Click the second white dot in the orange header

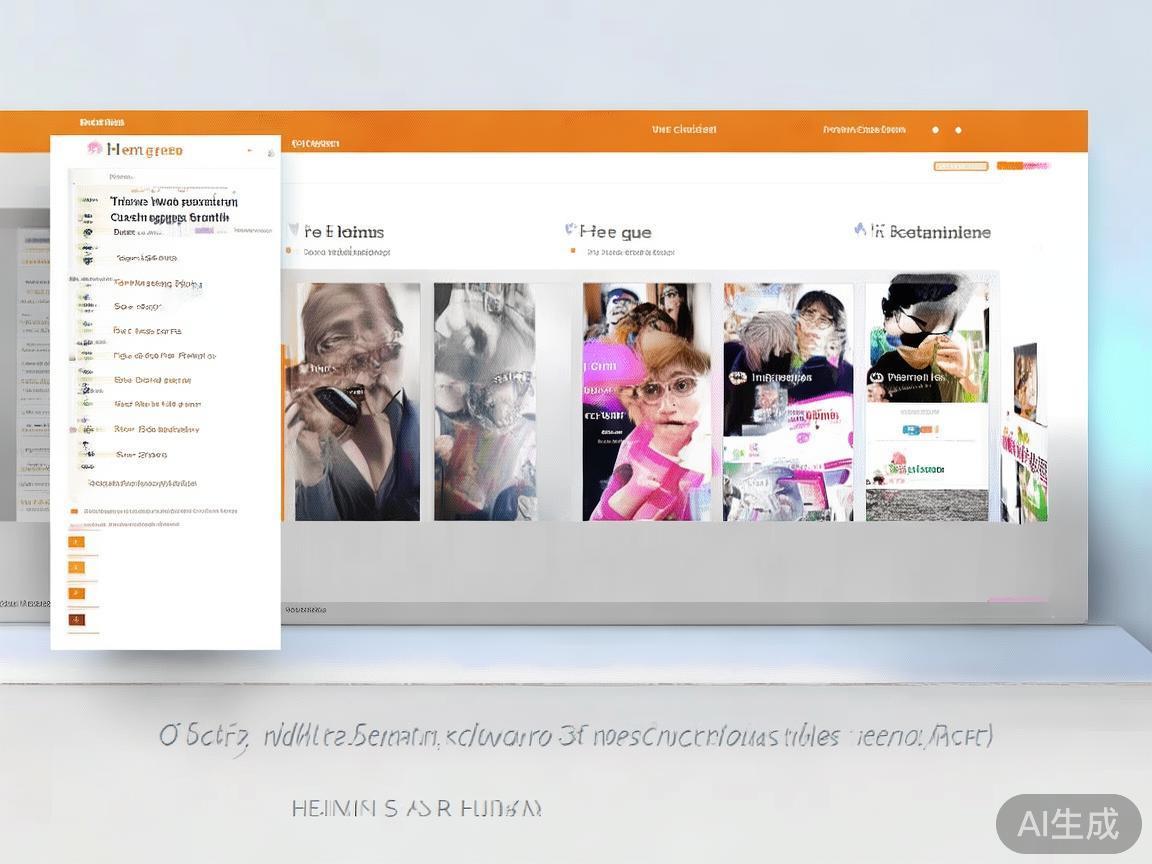pos(958,130)
